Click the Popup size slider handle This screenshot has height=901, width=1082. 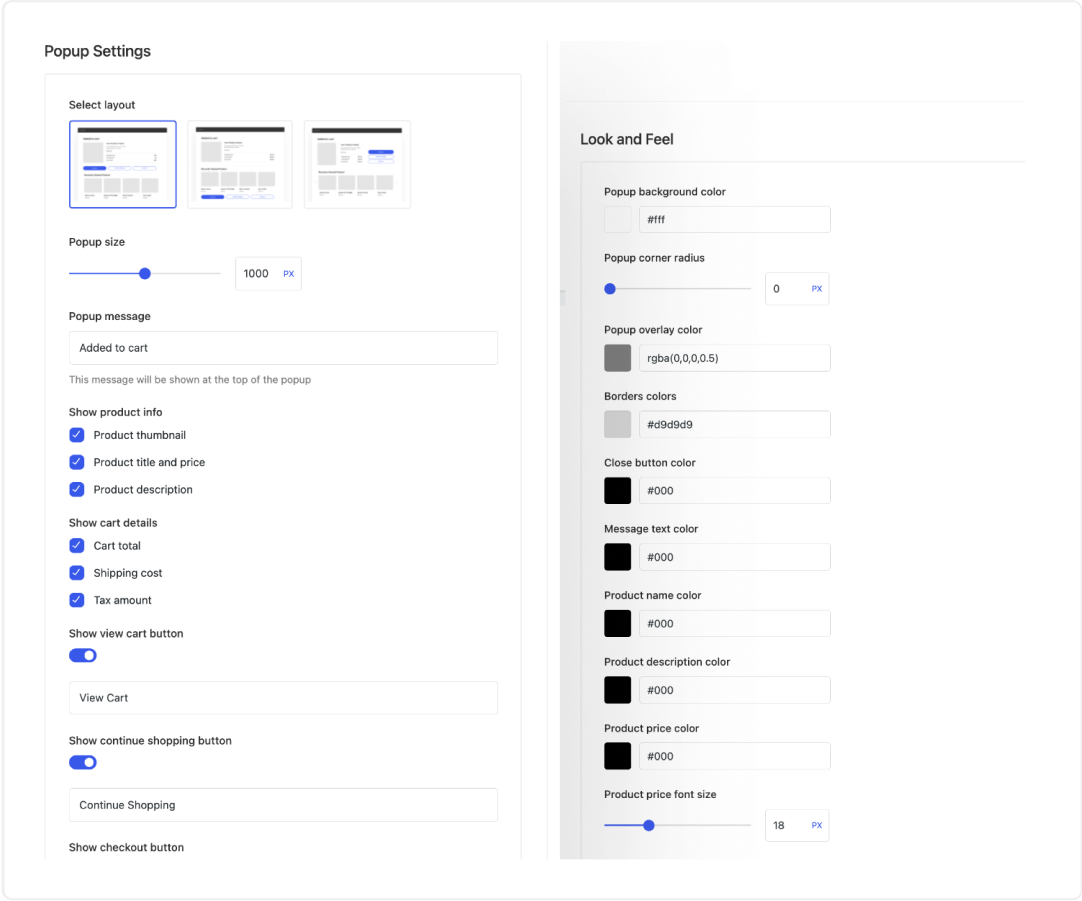[145, 273]
